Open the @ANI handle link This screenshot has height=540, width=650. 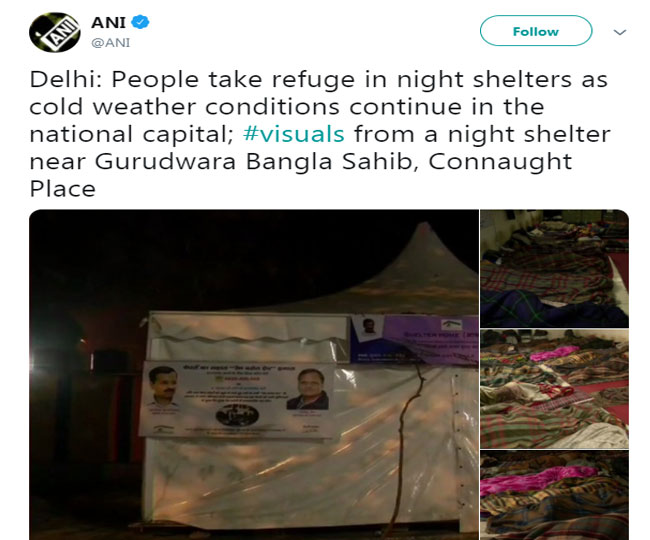(110, 43)
